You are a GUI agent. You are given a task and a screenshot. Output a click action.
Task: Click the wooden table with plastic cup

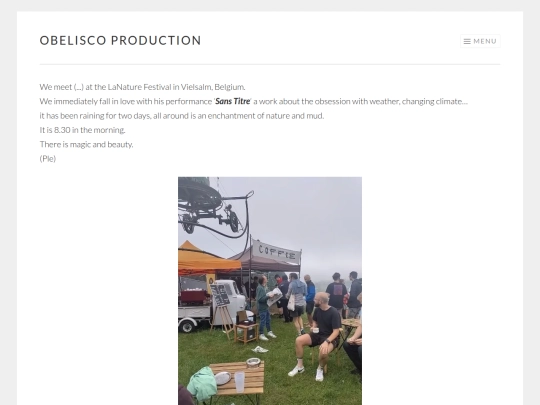[238, 379]
